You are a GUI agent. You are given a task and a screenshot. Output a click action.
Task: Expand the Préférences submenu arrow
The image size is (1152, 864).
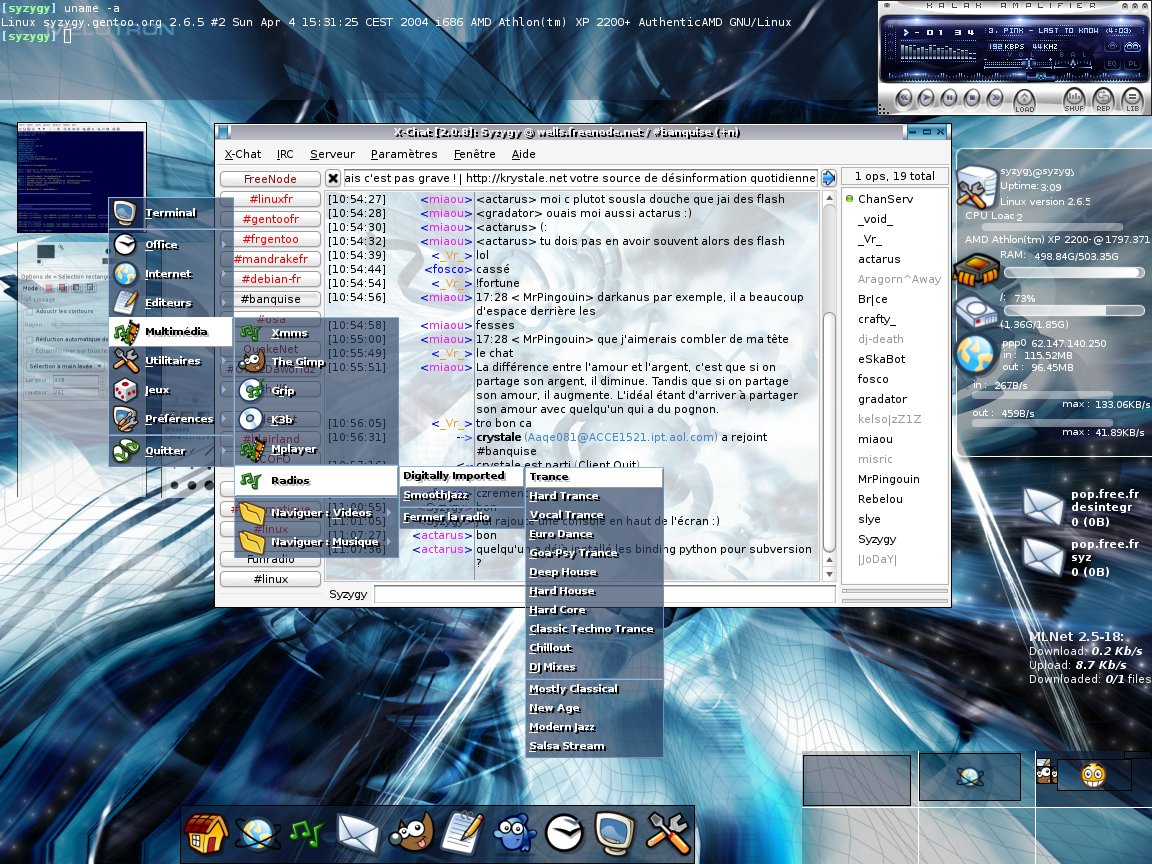pos(224,418)
